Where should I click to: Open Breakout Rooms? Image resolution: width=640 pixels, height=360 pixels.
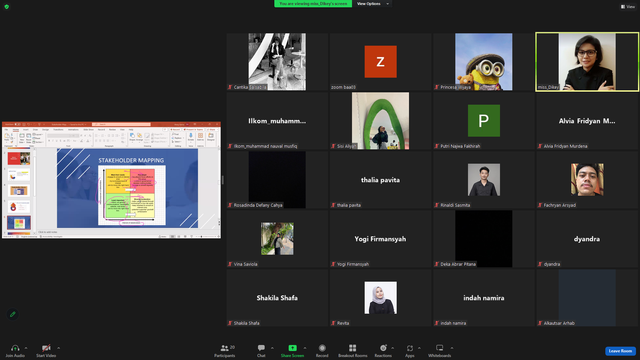pyautogui.click(x=353, y=350)
